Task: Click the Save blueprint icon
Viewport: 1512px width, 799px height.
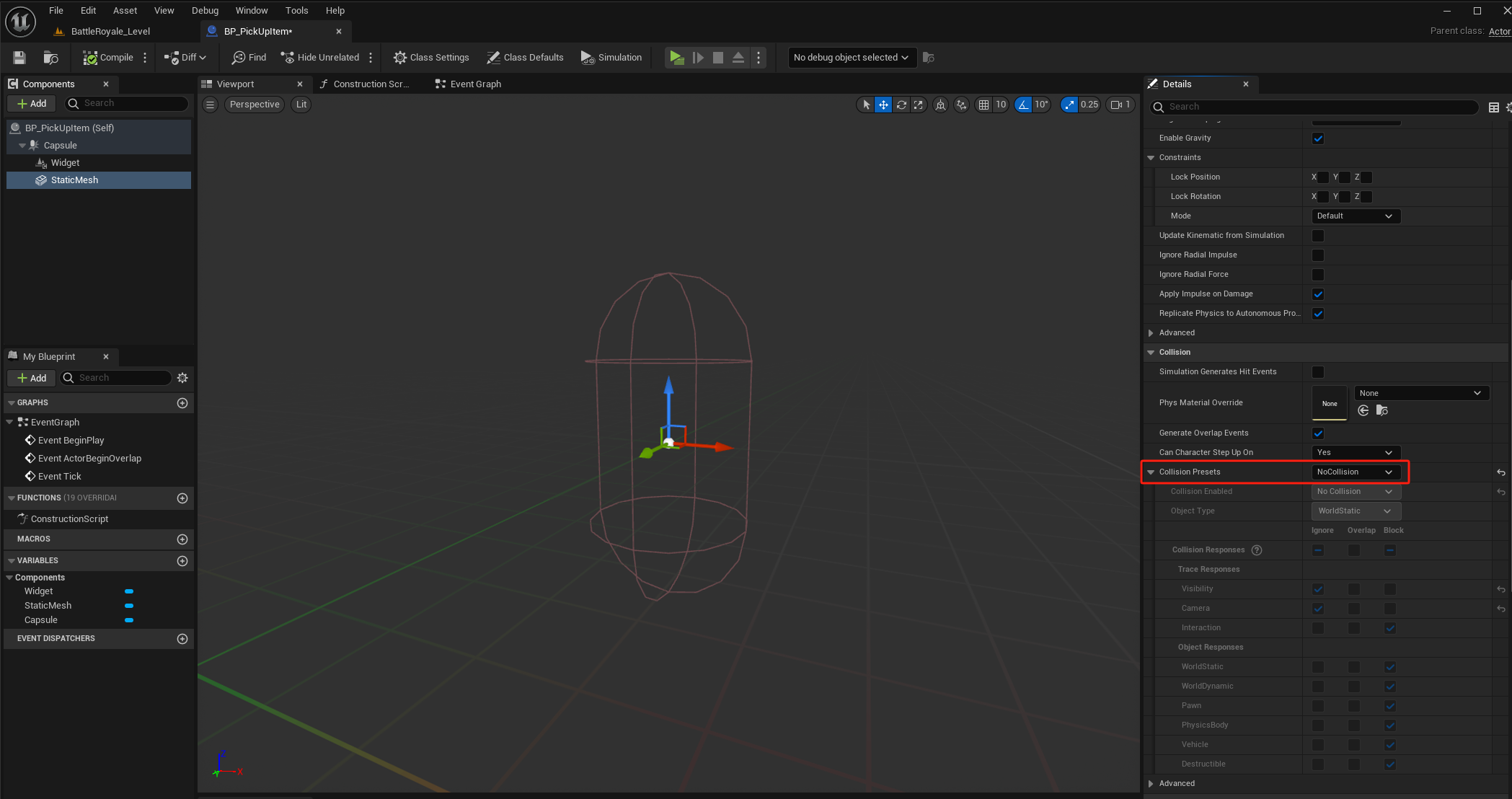Action: coord(19,58)
